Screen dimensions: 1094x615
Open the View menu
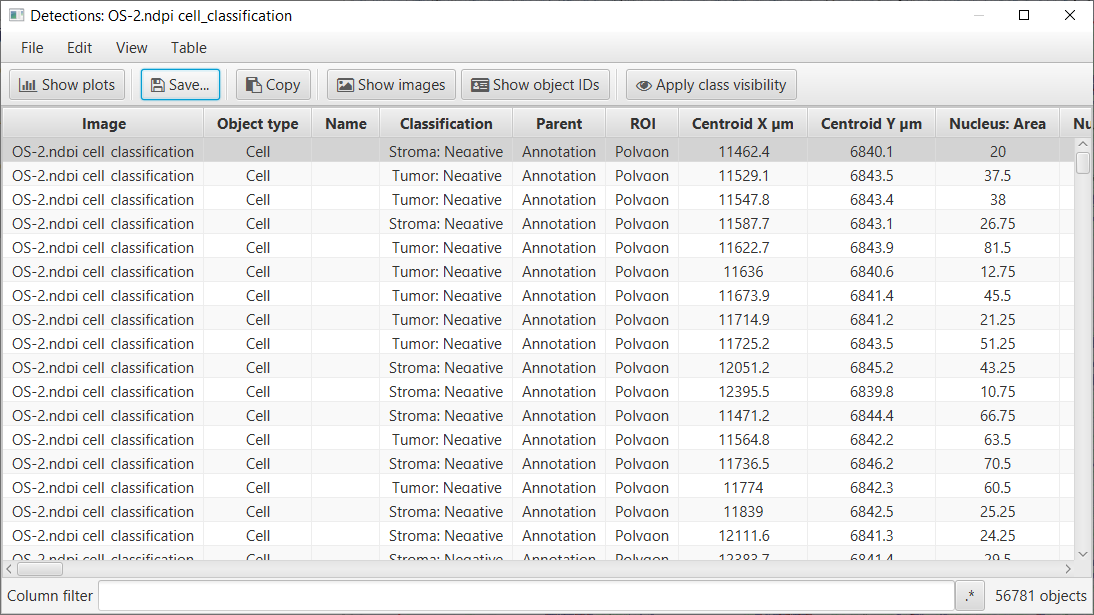[131, 47]
